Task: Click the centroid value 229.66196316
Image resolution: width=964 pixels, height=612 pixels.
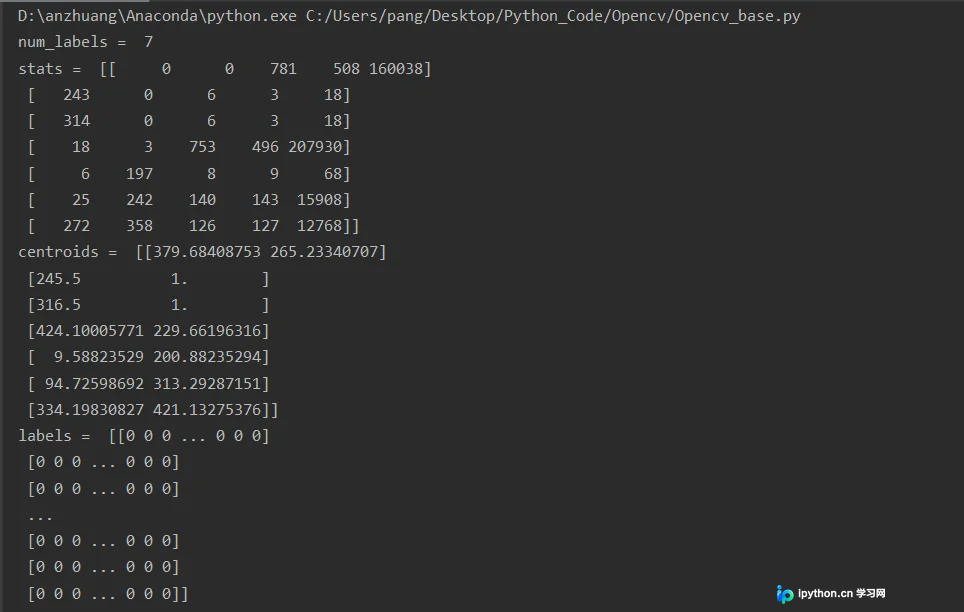Action: point(207,331)
